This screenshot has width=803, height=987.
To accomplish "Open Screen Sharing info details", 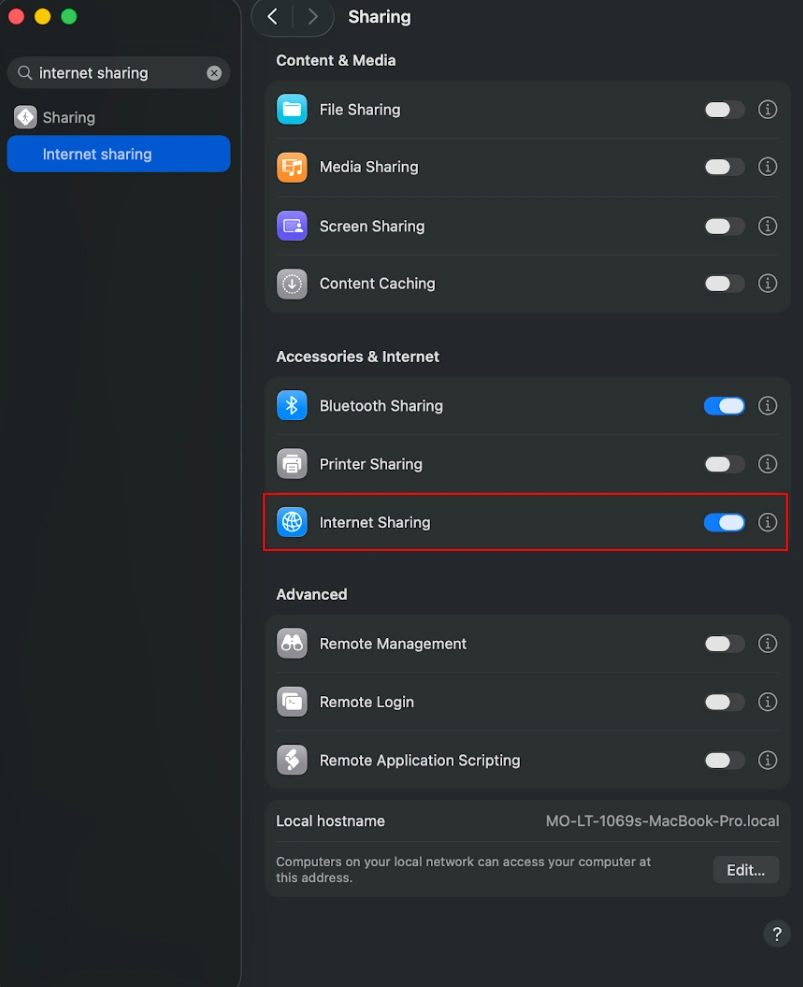I will pyautogui.click(x=767, y=226).
